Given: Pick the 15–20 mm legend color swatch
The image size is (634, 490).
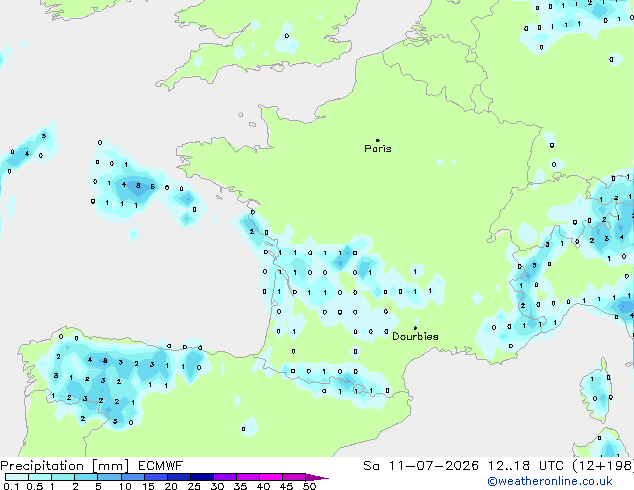Looking at the screenshot, I should click(156, 477).
